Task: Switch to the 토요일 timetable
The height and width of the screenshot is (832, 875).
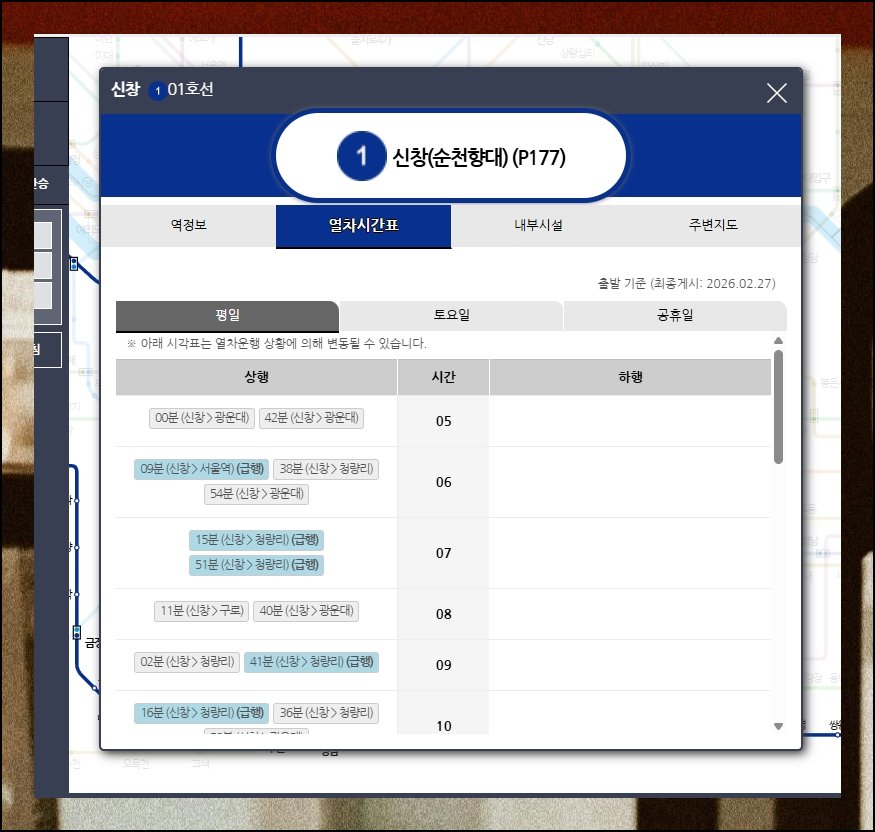Action: click(x=451, y=316)
